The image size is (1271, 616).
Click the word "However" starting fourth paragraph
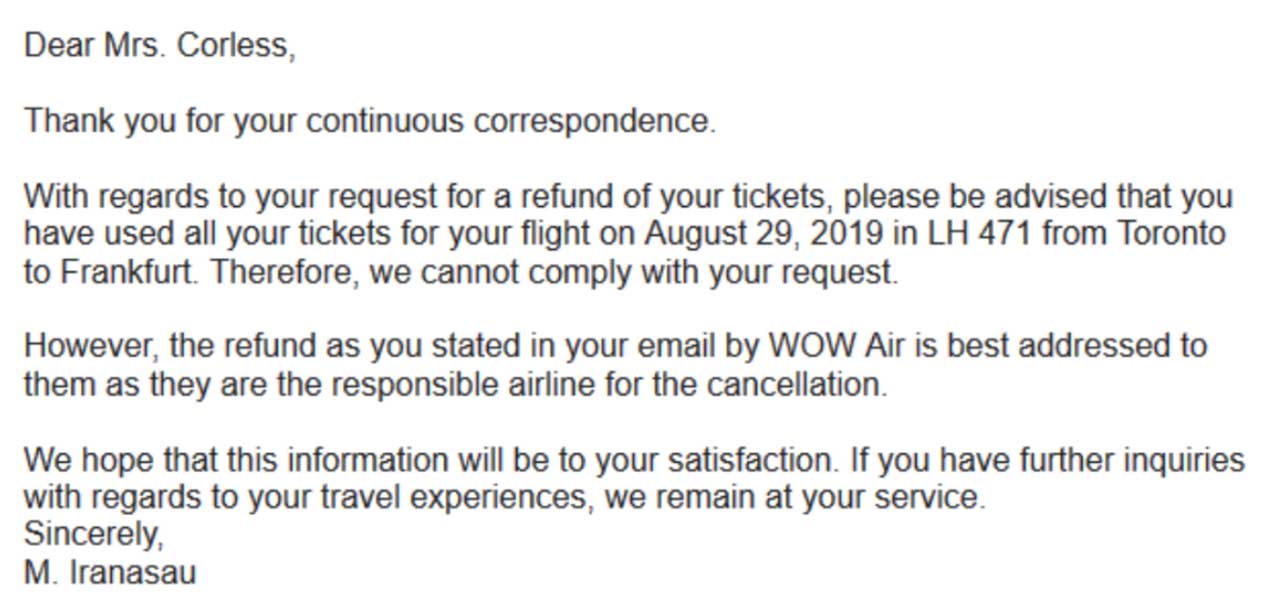click(91, 346)
